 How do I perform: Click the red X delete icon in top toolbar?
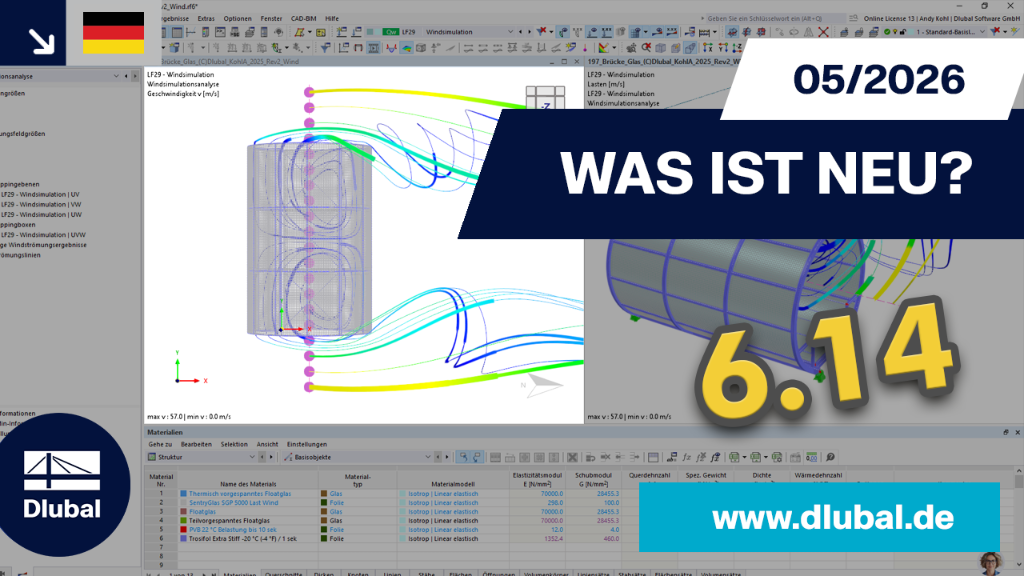[x=824, y=31]
